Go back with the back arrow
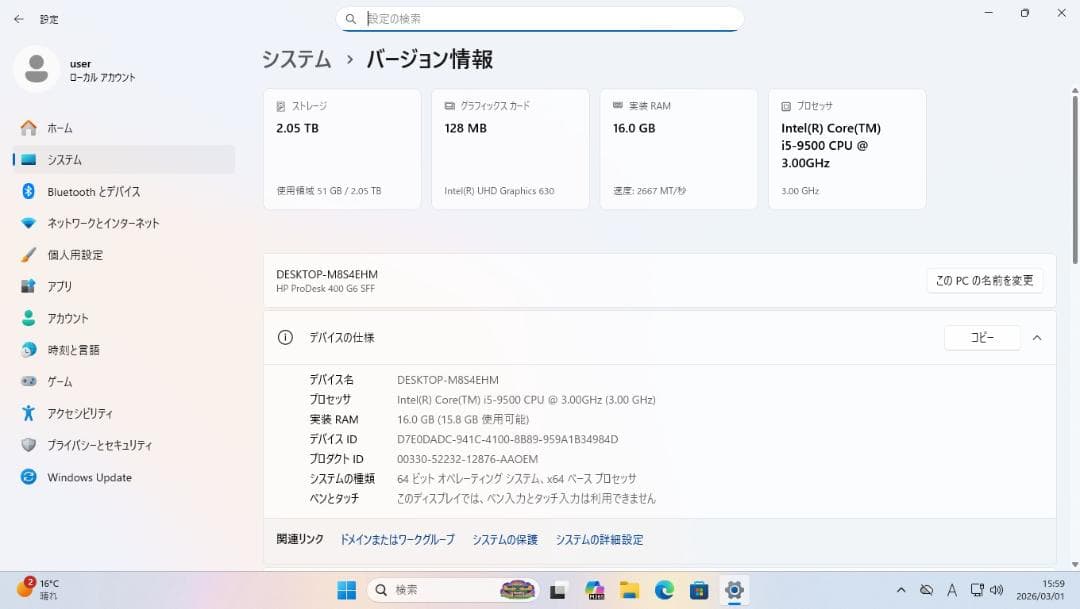1080x609 pixels. pyautogui.click(x=19, y=19)
